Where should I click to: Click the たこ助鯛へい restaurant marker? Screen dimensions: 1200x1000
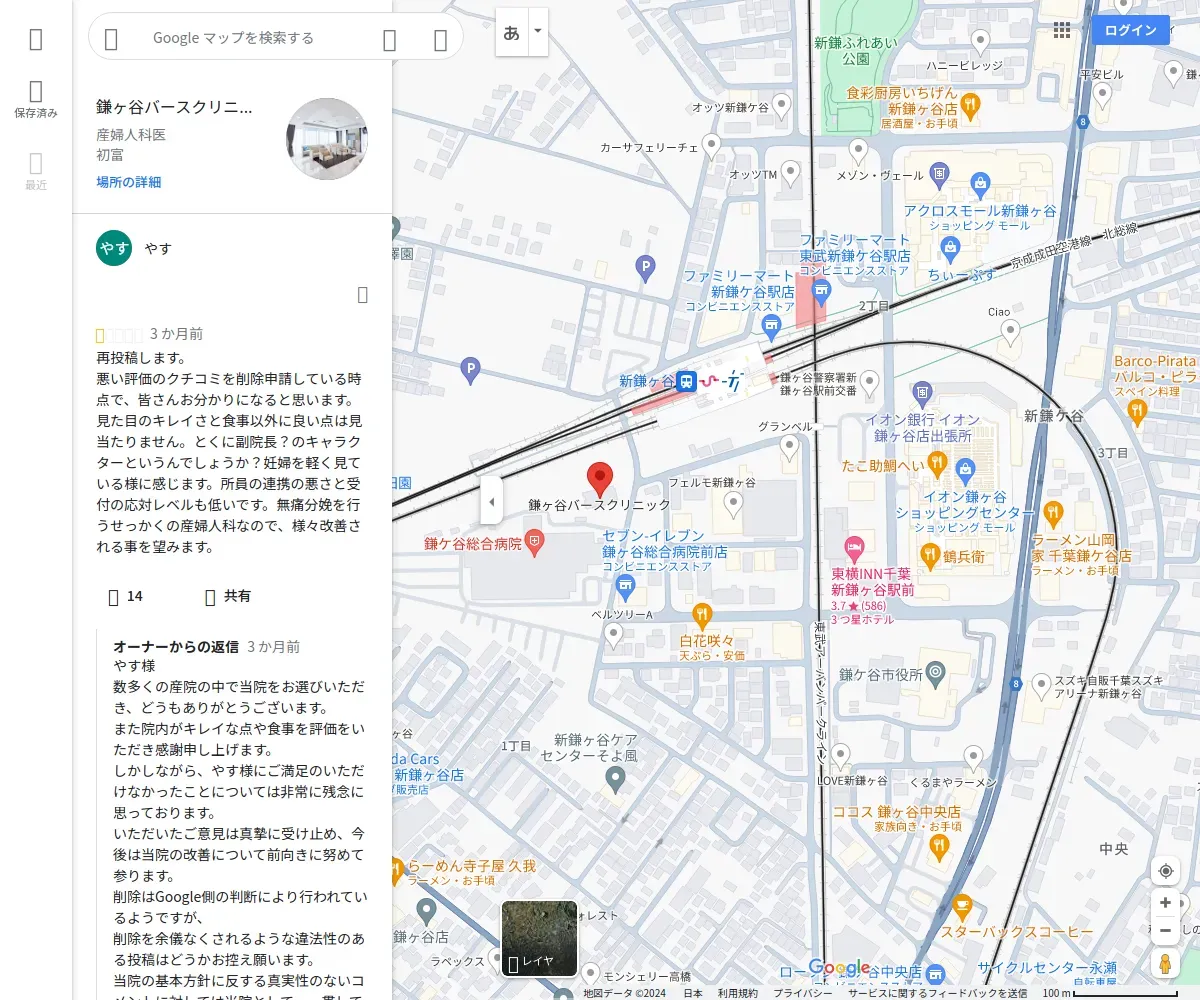click(937, 463)
